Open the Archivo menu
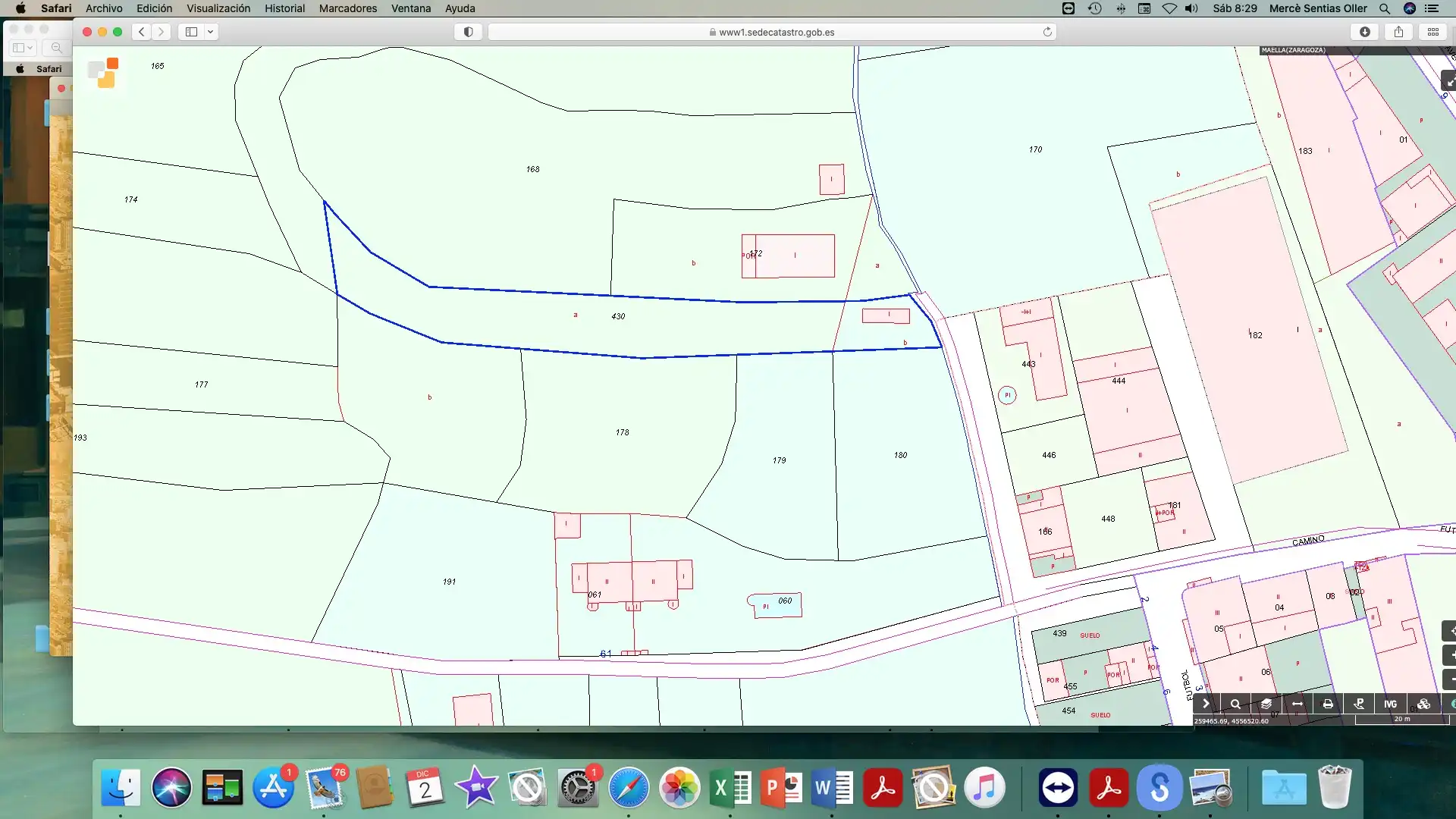This screenshot has width=1456, height=819. (104, 8)
